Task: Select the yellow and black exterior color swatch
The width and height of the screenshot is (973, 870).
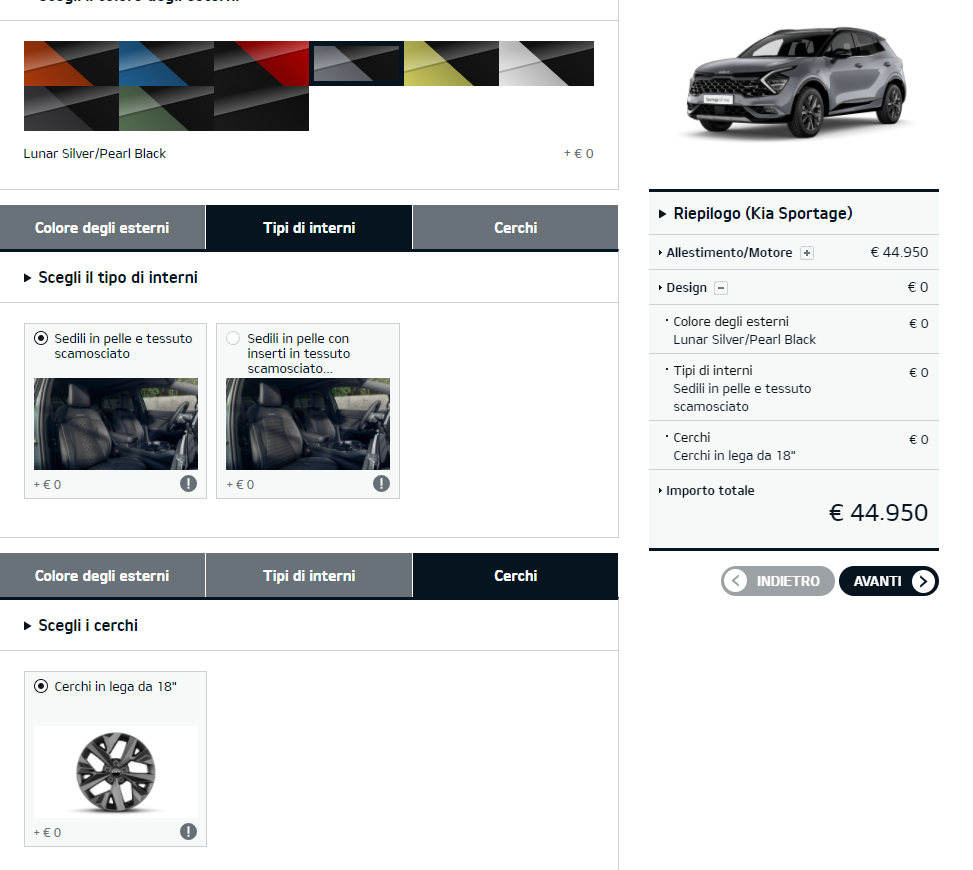Action: click(451, 63)
